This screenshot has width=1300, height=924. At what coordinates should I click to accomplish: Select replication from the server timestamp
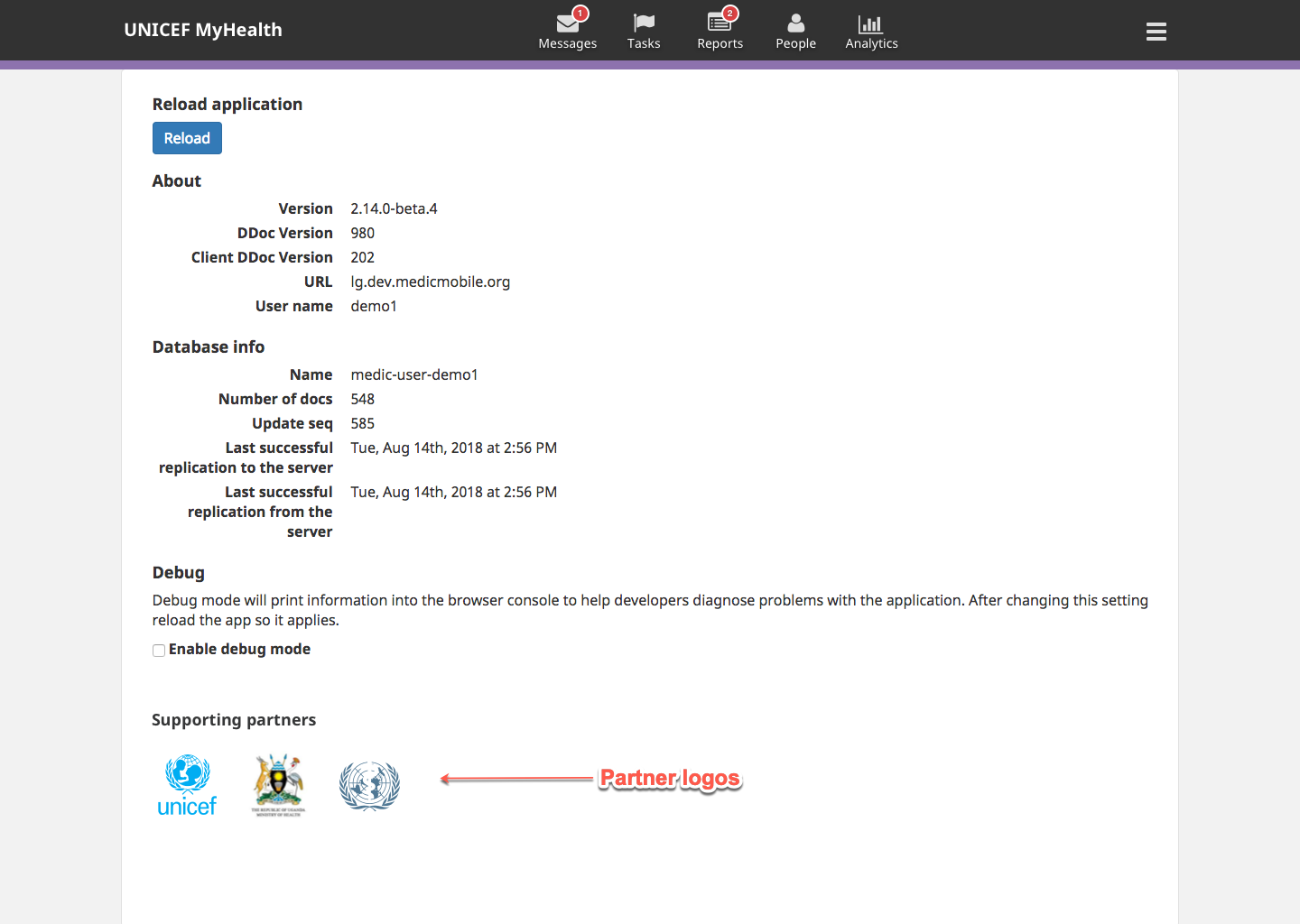[454, 492]
